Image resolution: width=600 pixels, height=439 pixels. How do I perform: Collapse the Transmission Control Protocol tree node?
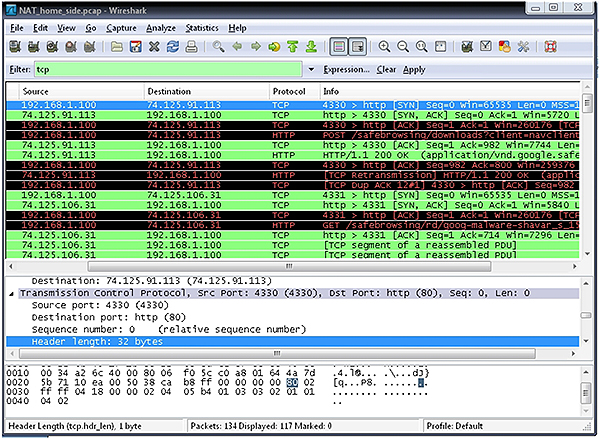click(11, 294)
